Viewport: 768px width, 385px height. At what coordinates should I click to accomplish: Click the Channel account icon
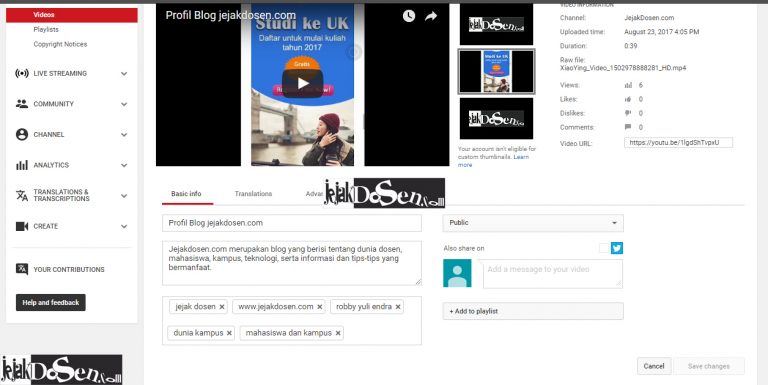tap(22, 135)
